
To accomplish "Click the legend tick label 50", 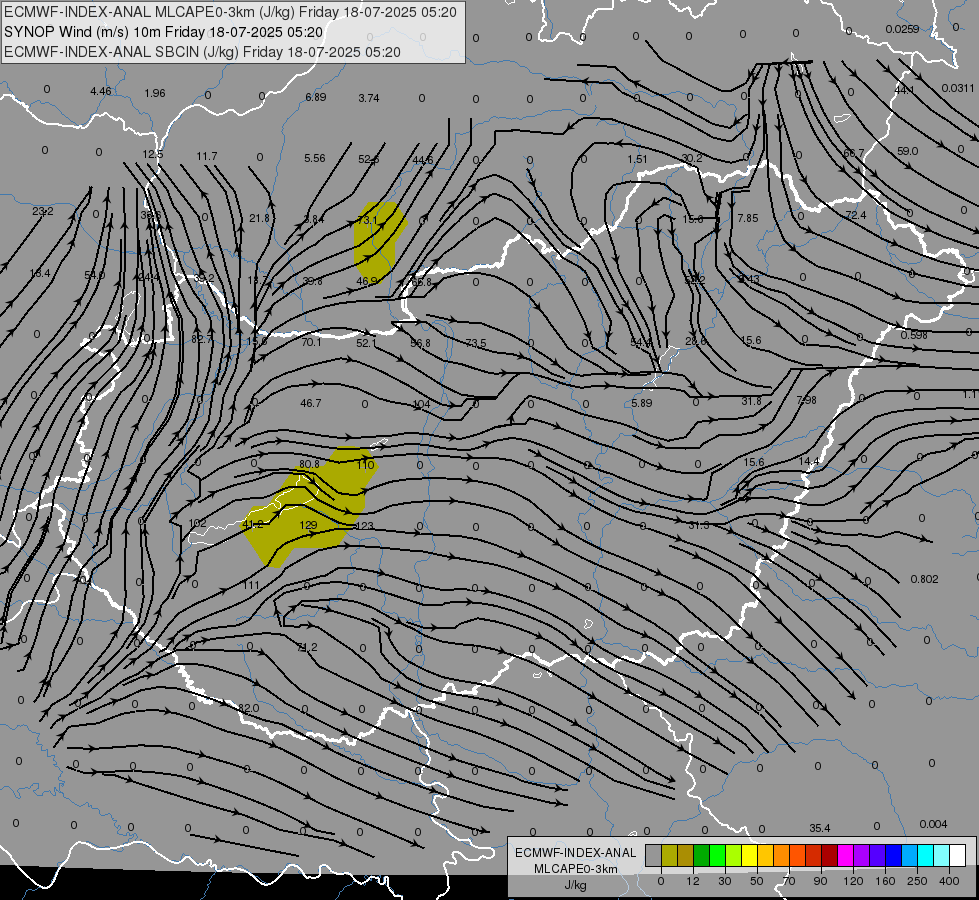I will (x=757, y=881).
